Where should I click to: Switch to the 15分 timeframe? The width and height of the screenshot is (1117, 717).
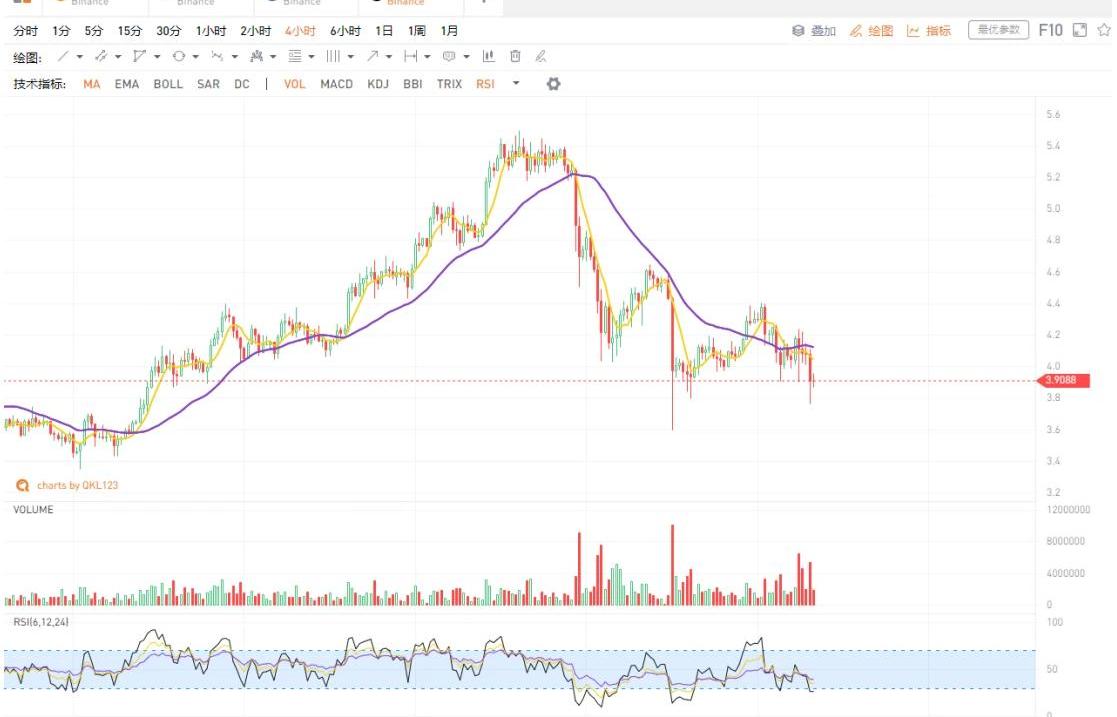click(129, 31)
